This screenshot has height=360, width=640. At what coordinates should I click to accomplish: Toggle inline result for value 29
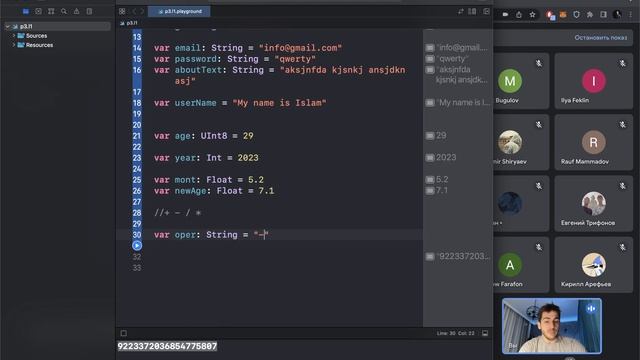point(430,136)
